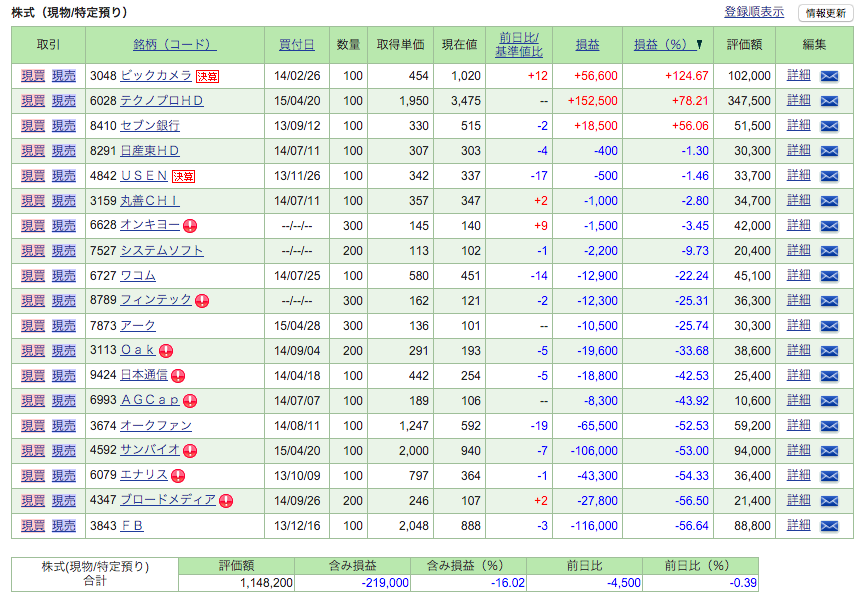Click the red alert icon beside オンキヨー
This screenshot has height=600, width=862.
[x=190, y=226]
